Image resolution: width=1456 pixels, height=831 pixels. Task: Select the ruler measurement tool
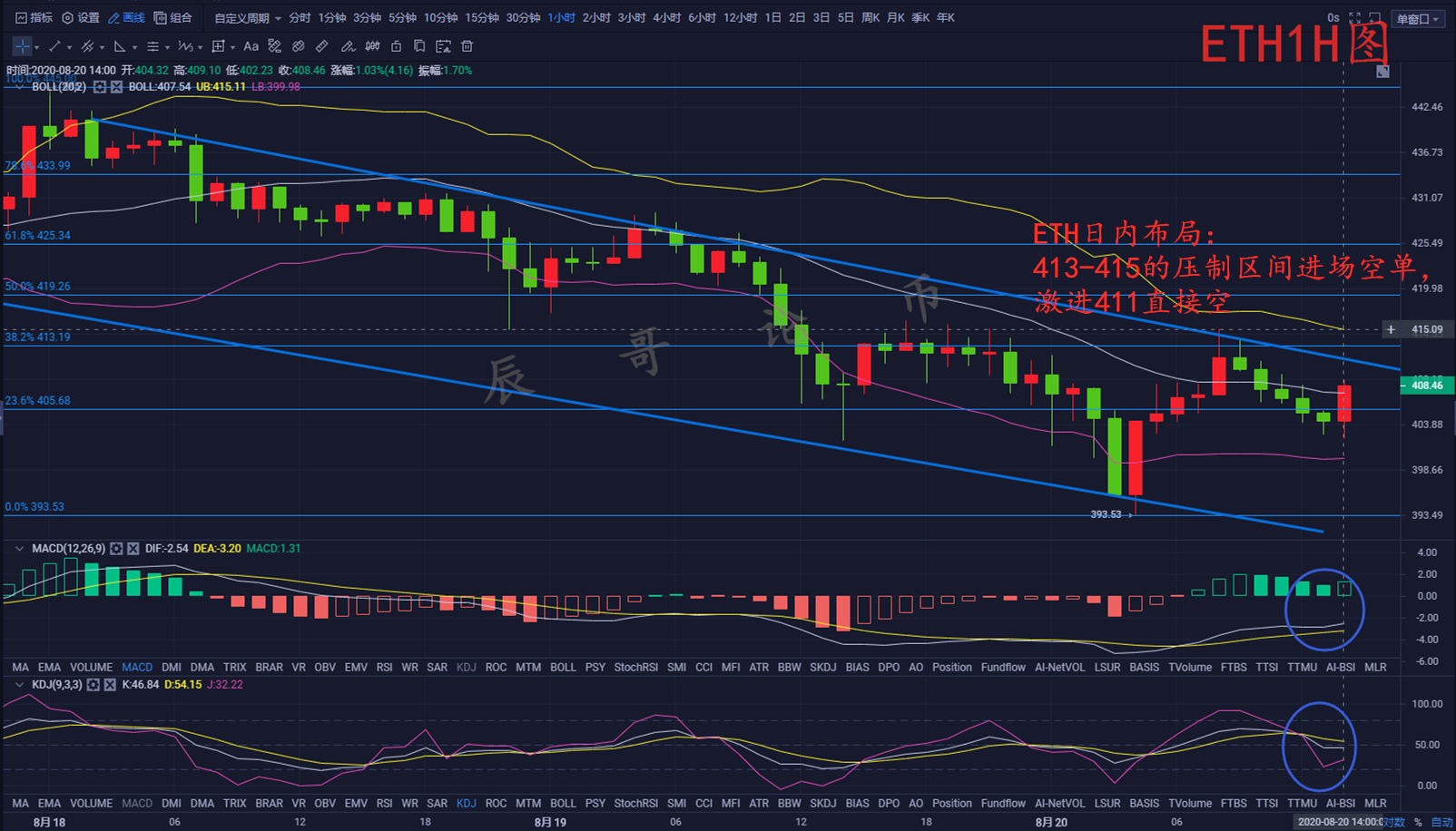click(x=322, y=46)
